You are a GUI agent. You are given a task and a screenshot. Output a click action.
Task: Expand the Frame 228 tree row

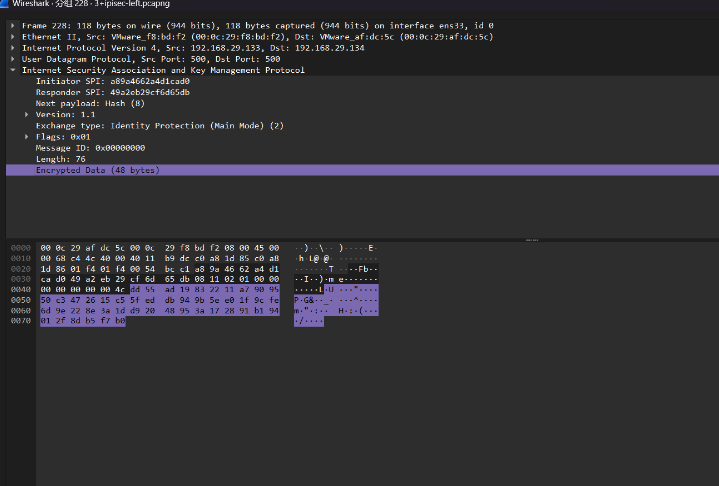(13, 26)
